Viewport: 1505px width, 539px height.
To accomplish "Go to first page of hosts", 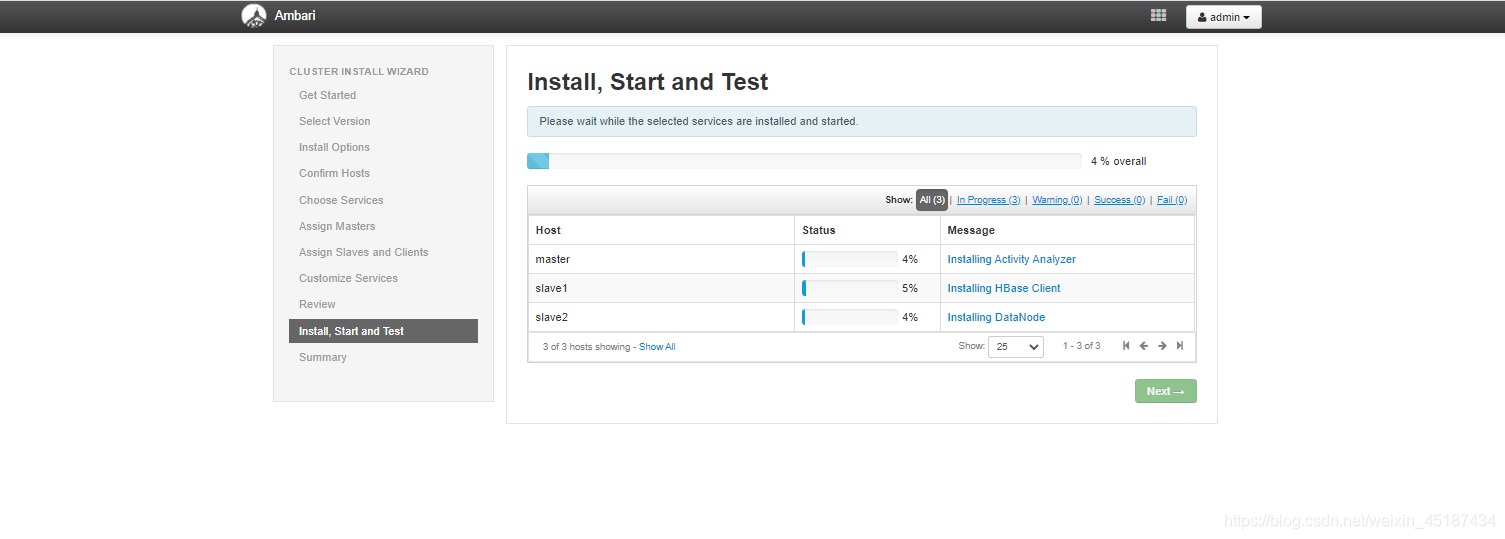I will coord(1126,346).
